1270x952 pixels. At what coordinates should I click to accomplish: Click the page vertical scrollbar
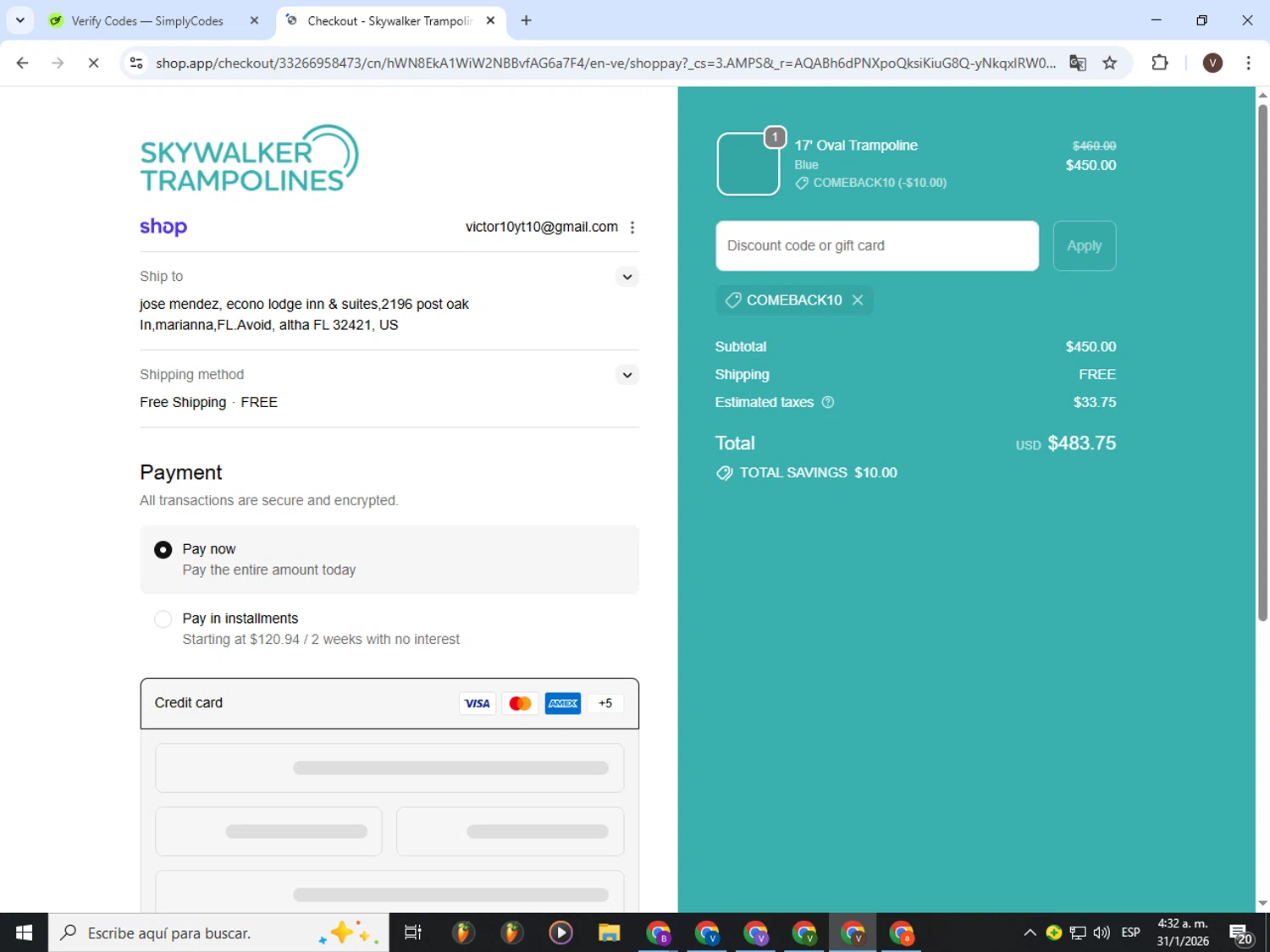click(1262, 364)
